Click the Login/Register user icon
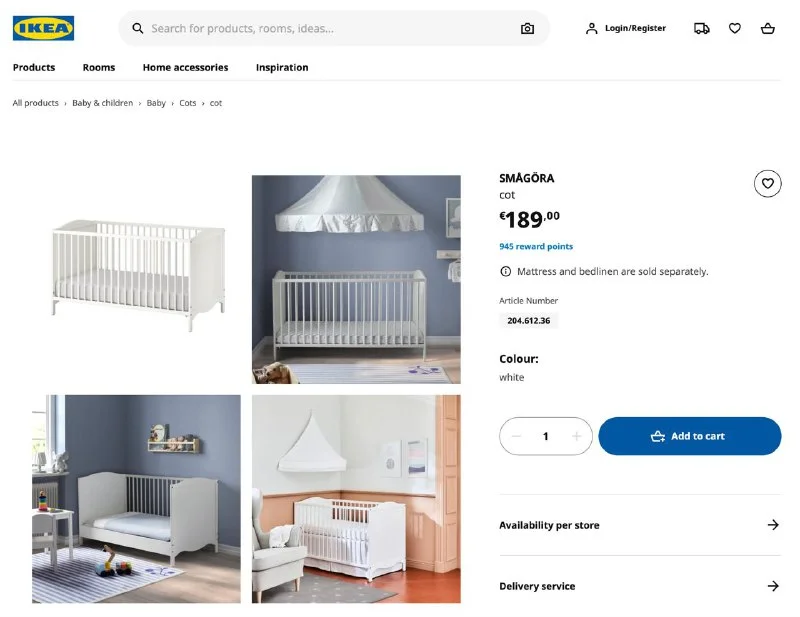 tap(591, 28)
